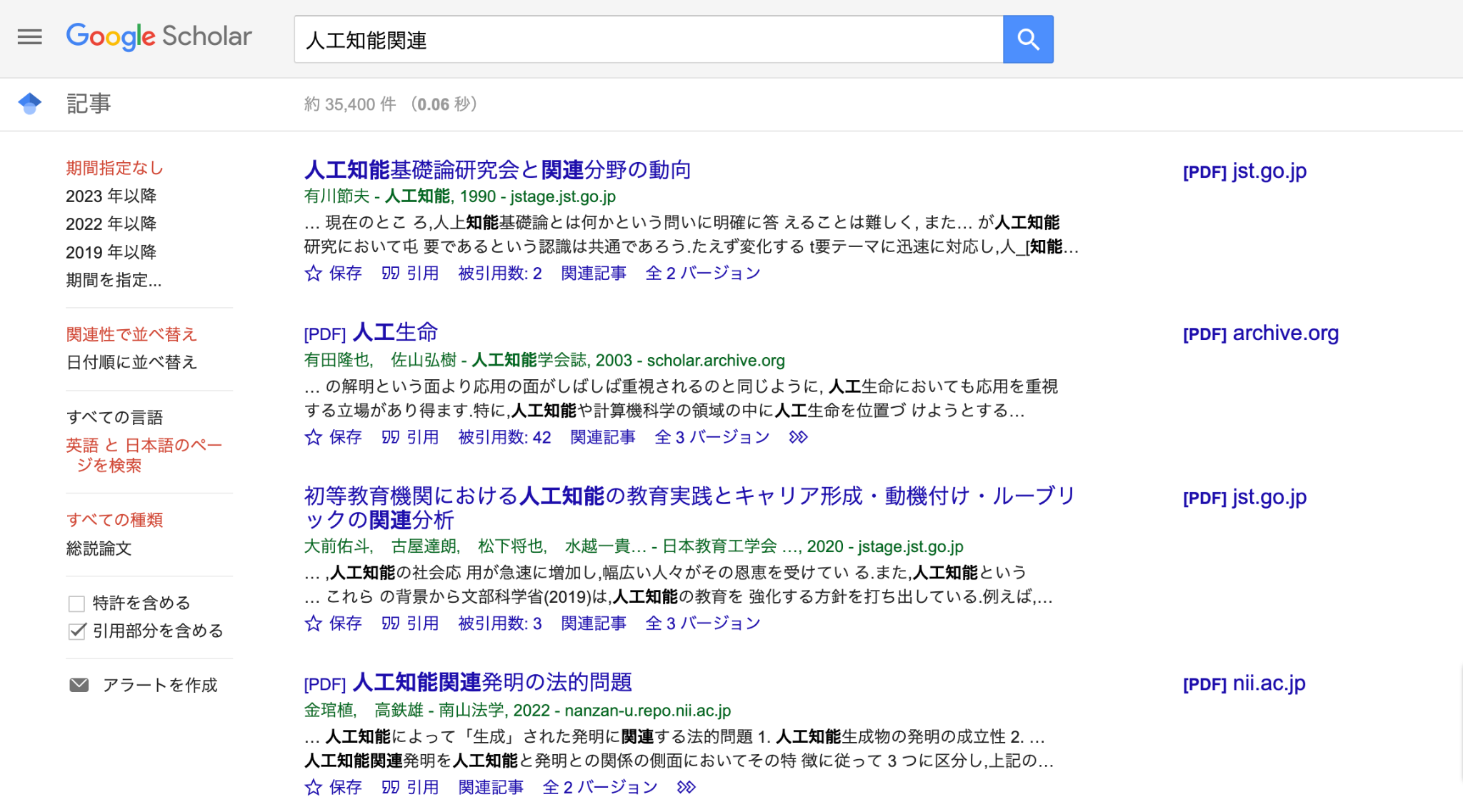Open the 人工知能関連発明の法的問題 article link
Screen dimensions: 1463x812
coord(491,682)
